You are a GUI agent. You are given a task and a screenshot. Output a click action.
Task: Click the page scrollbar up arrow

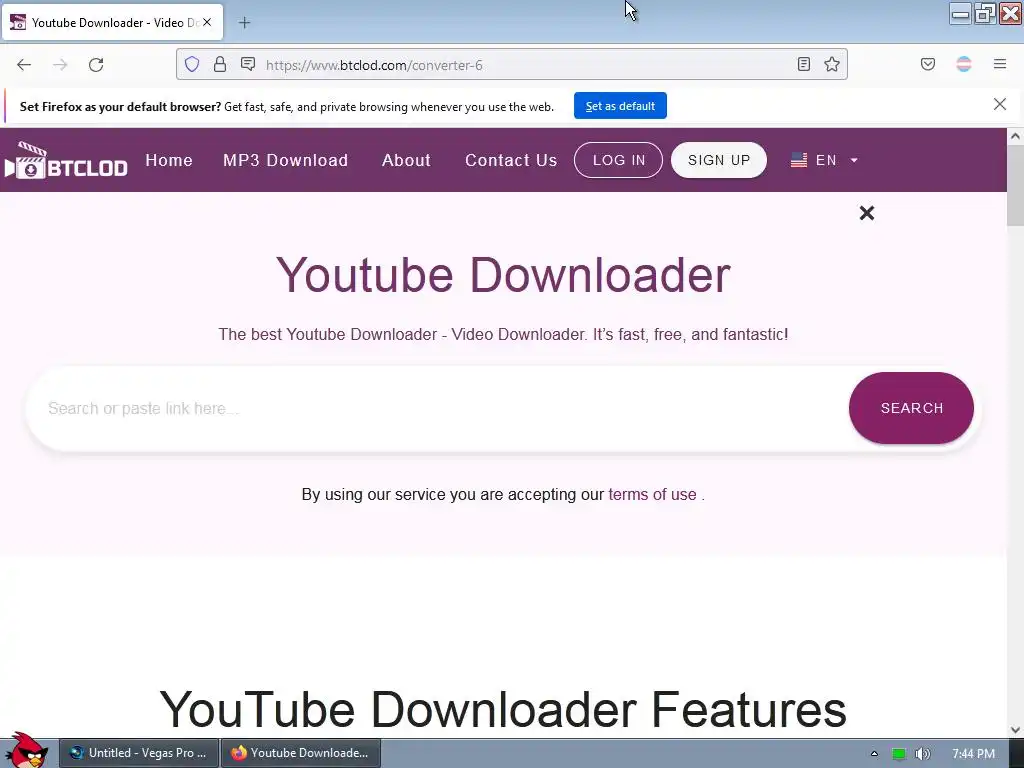click(x=1015, y=136)
